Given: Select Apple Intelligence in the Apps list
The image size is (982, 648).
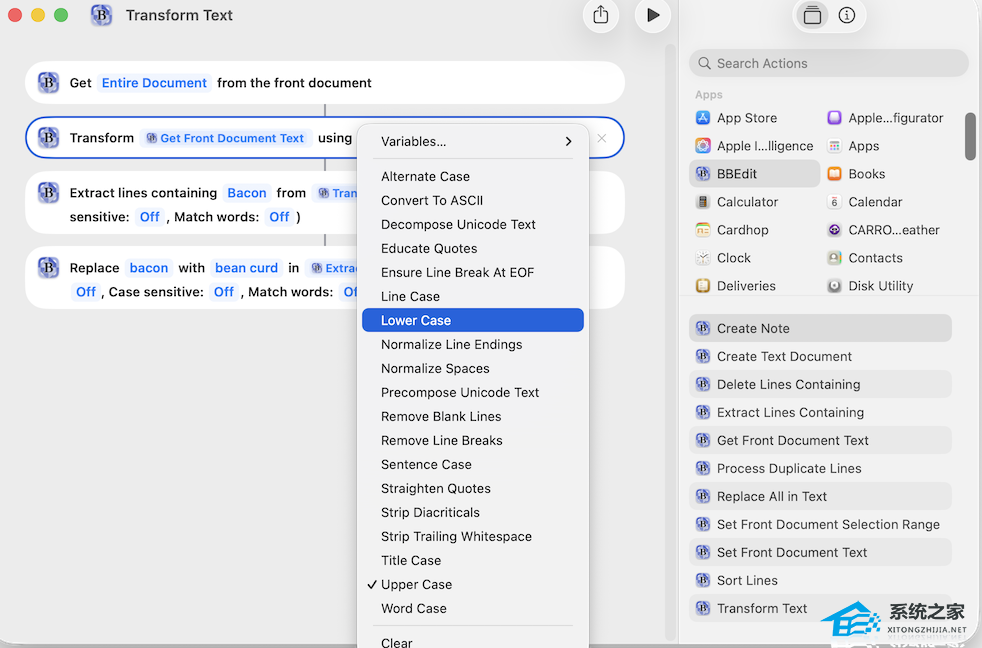Looking at the screenshot, I should pyautogui.click(x=755, y=146).
